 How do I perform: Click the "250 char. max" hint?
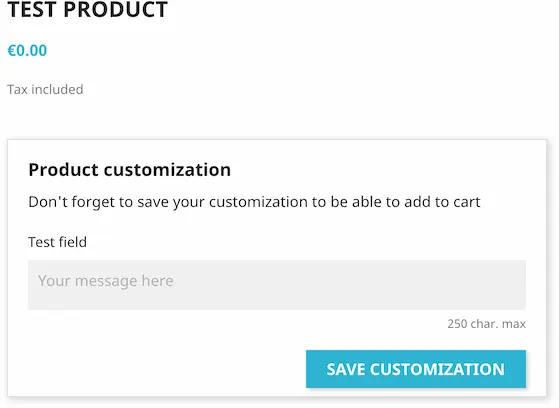(487, 324)
